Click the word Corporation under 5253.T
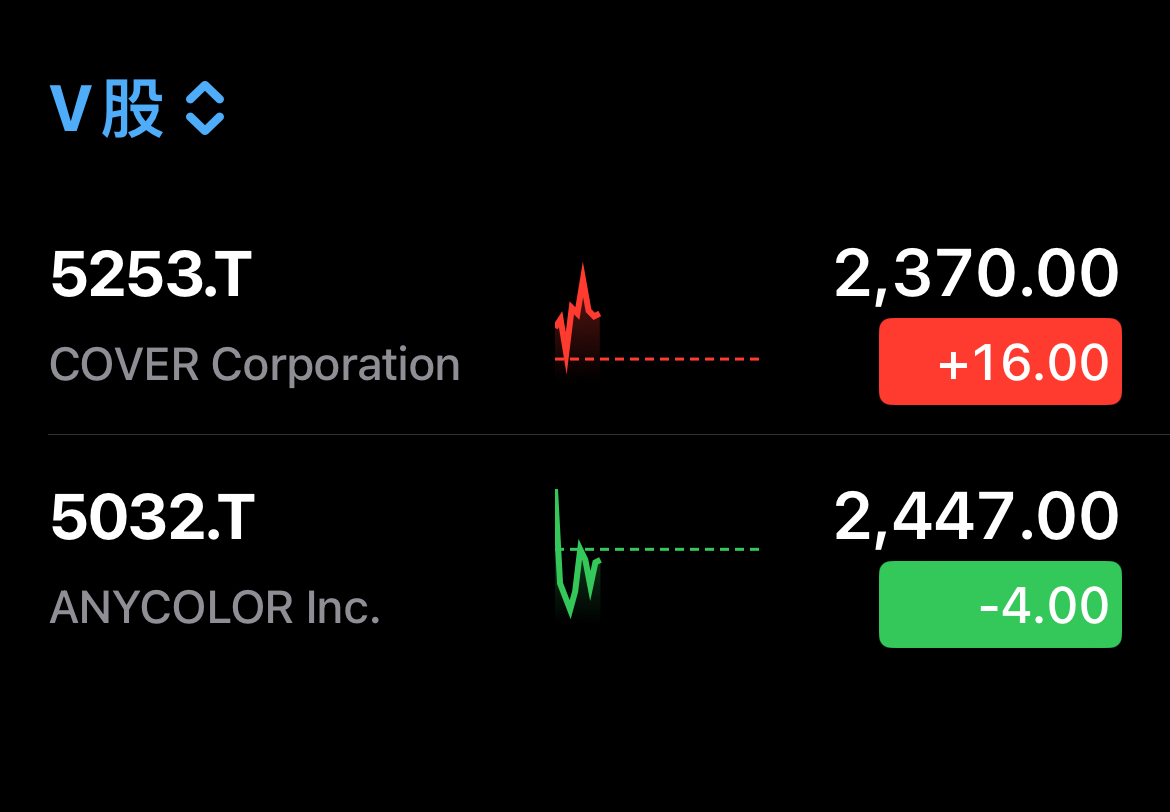 [336, 365]
